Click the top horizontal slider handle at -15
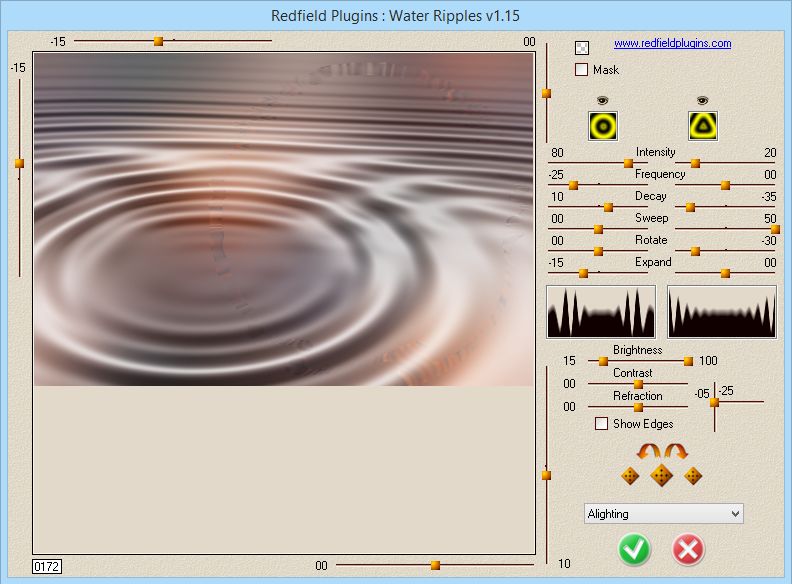Viewport: 792px width, 584px height. tap(158, 41)
